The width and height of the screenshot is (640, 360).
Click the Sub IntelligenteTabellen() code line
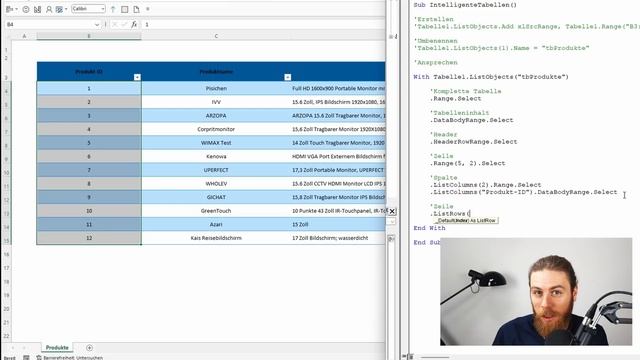(465, 5)
